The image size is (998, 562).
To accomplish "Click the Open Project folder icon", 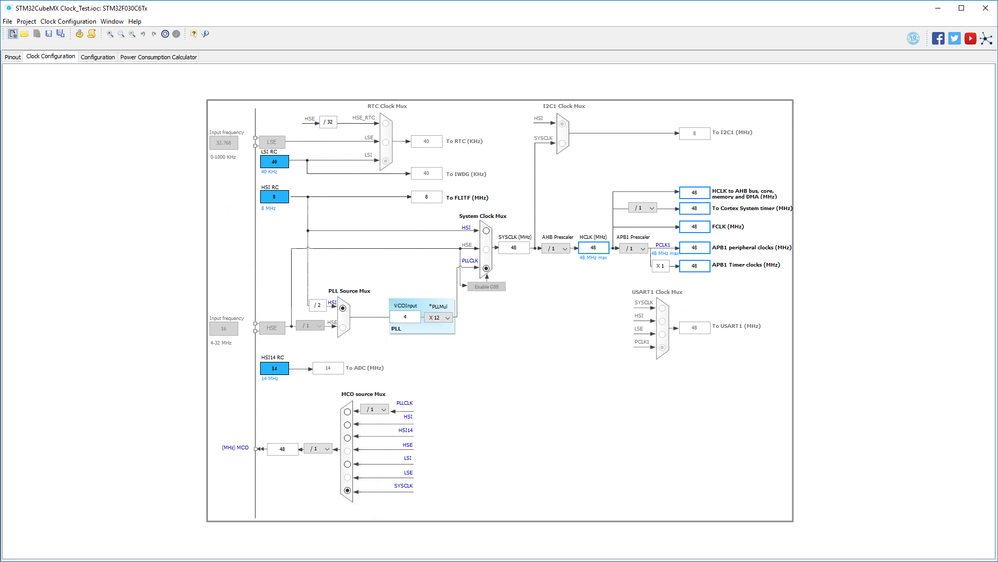I will [24, 34].
